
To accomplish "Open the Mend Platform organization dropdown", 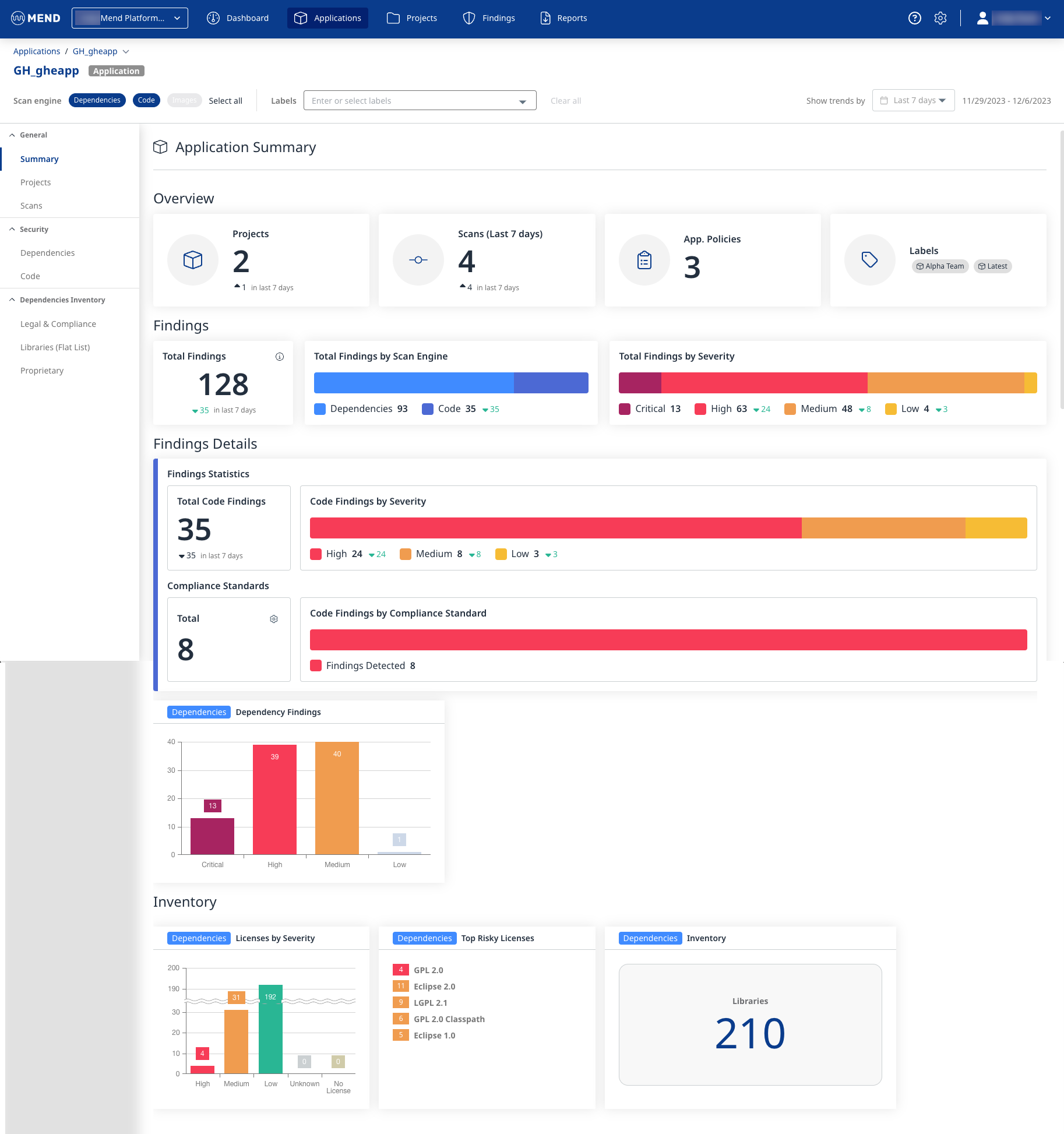I will click(130, 18).
